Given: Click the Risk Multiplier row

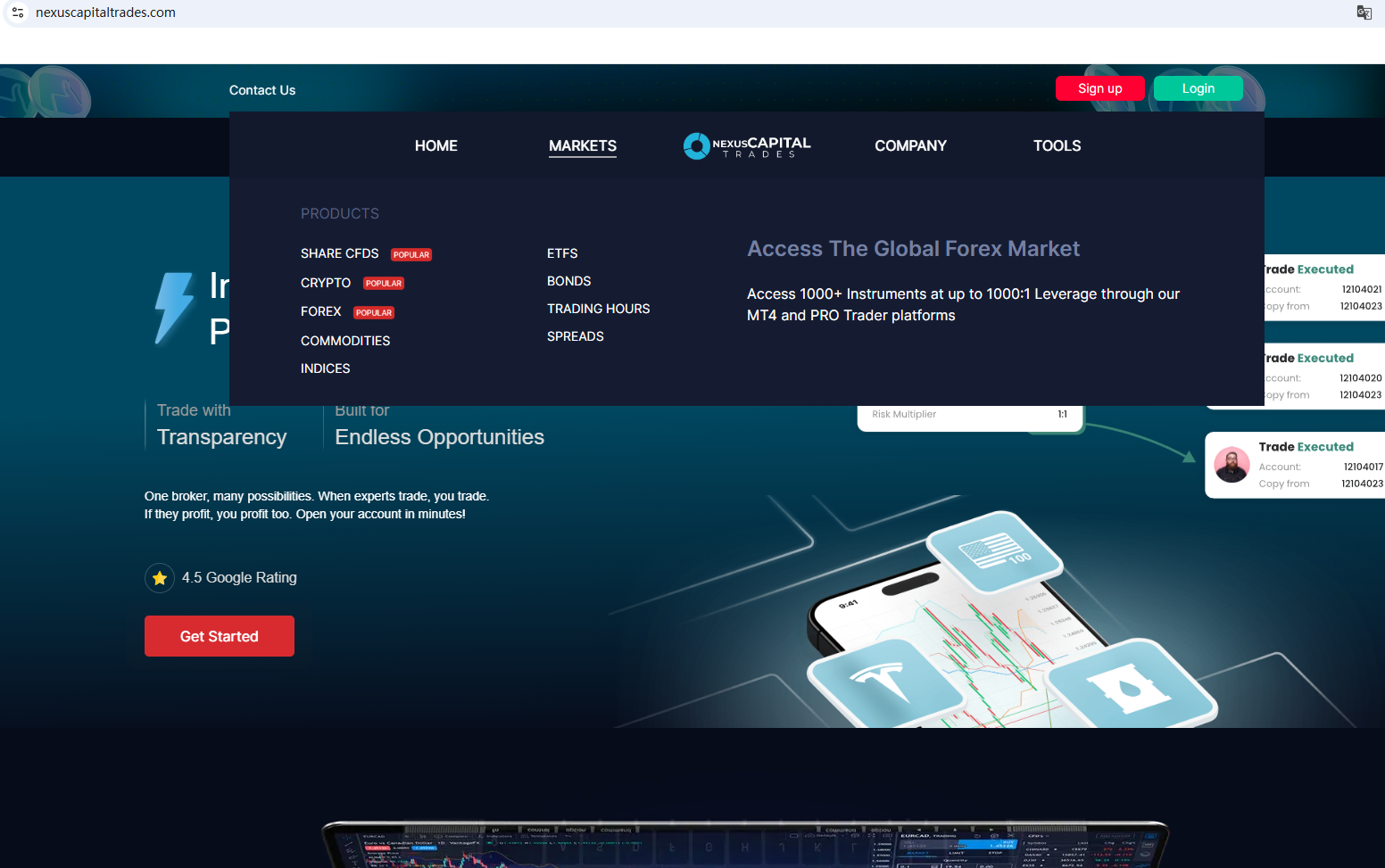Looking at the screenshot, I should pyautogui.click(x=970, y=415).
